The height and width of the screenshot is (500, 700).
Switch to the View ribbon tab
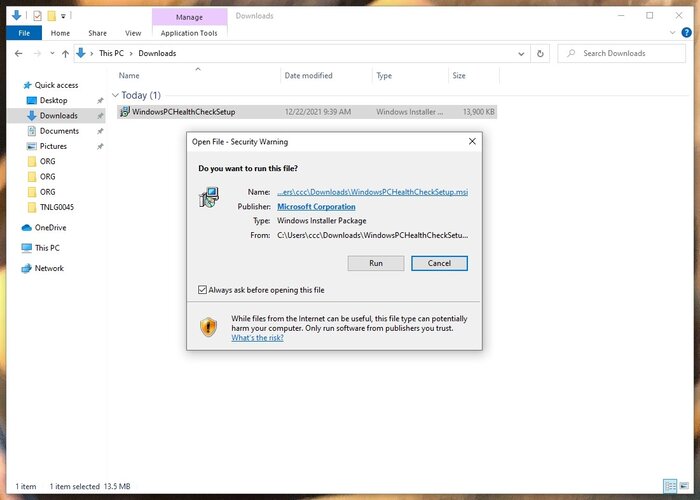point(133,33)
